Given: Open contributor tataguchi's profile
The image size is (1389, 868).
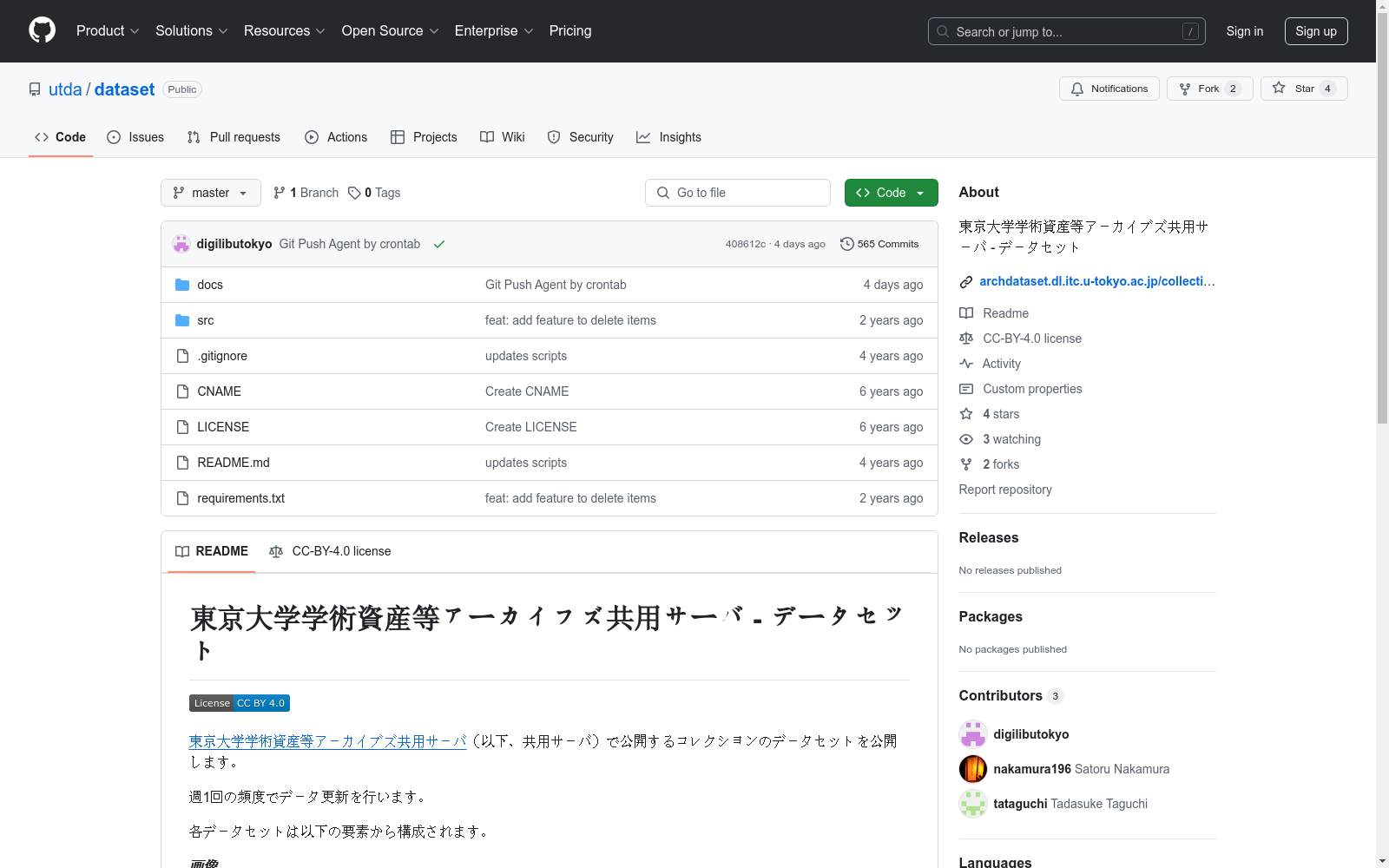Looking at the screenshot, I should 1020,804.
